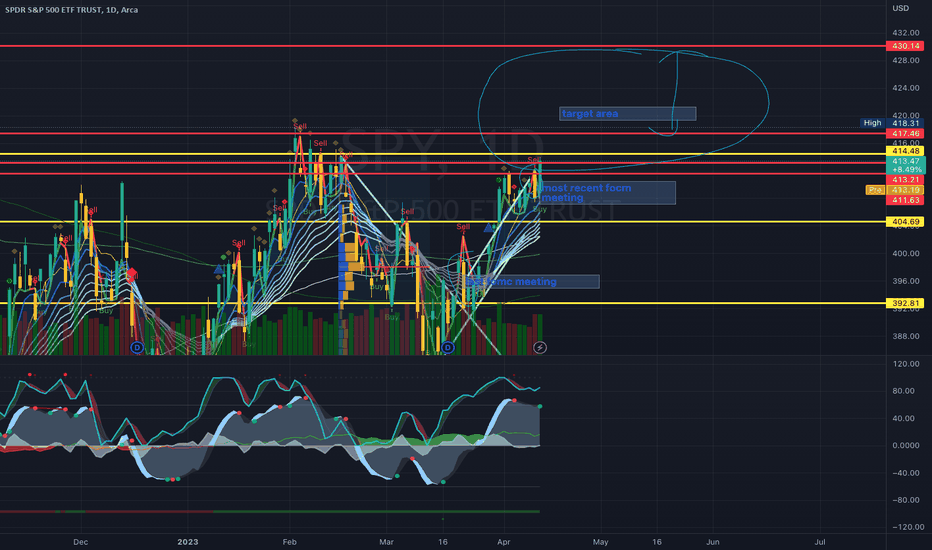
Task: Click the Pre market 413.19 label
Action: pyautogui.click(x=895, y=190)
